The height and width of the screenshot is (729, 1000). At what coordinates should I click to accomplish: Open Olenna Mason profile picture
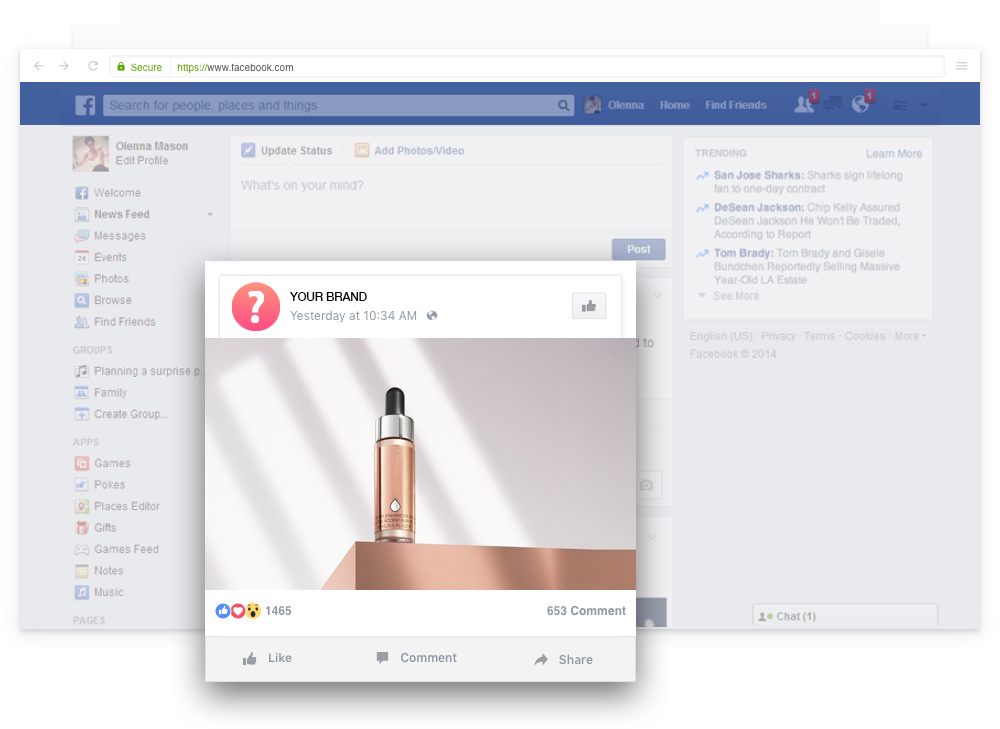pyautogui.click(x=91, y=154)
